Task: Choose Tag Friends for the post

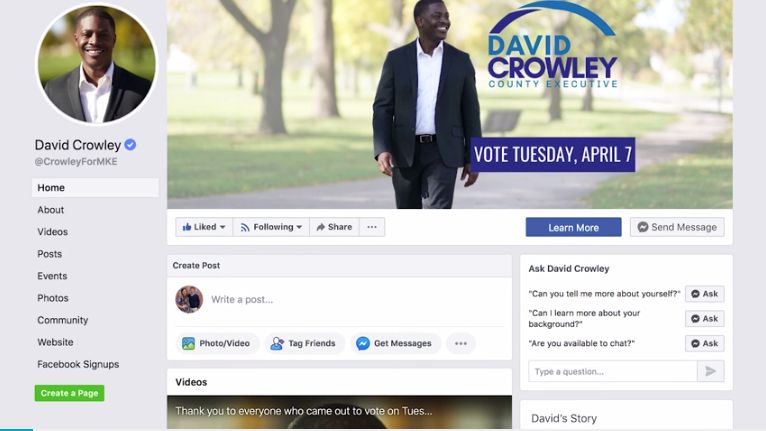Action: tap(303, 343)
